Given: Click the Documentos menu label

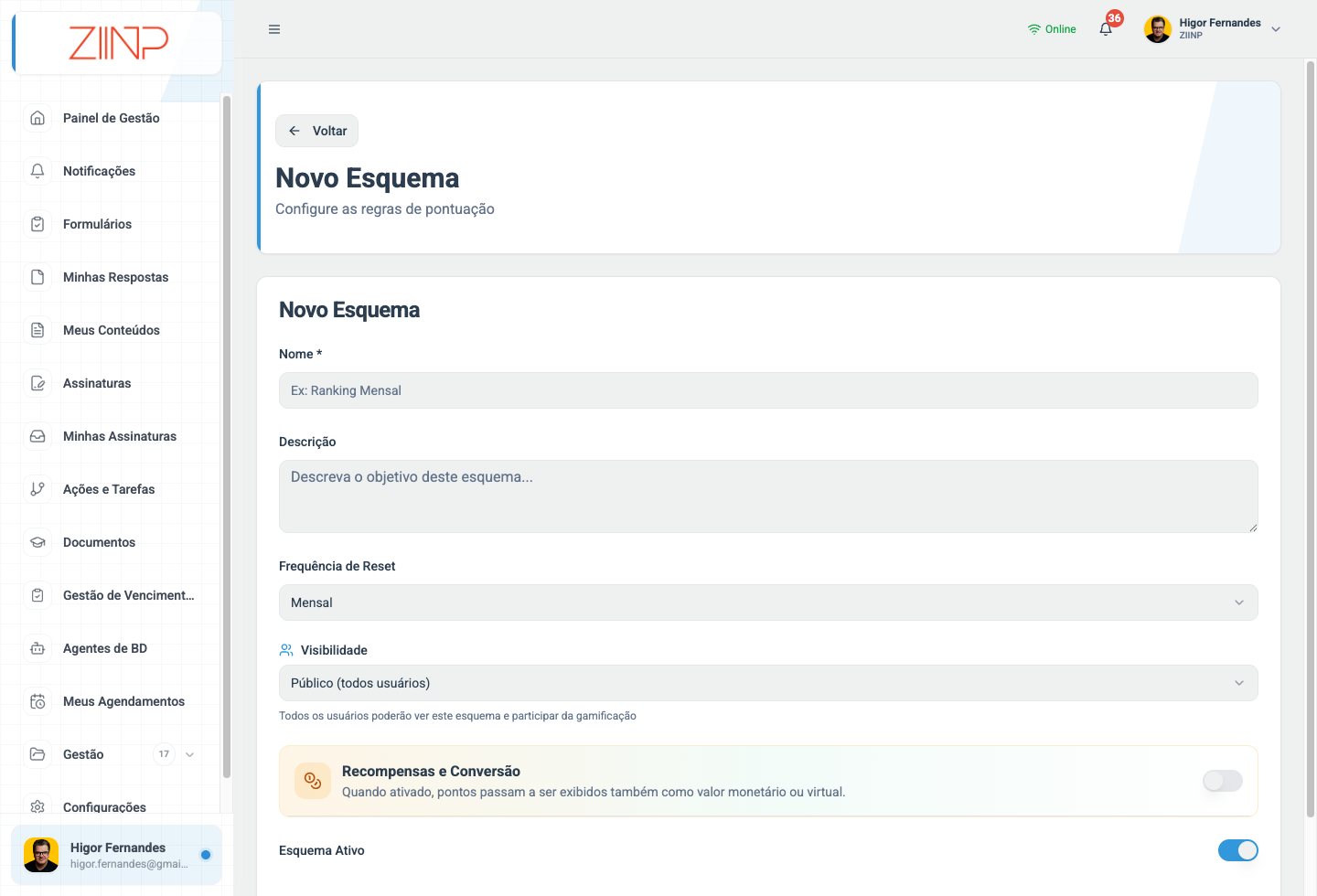Looking at the screenshot, I should pyautogui.click(x=99, y=542).
